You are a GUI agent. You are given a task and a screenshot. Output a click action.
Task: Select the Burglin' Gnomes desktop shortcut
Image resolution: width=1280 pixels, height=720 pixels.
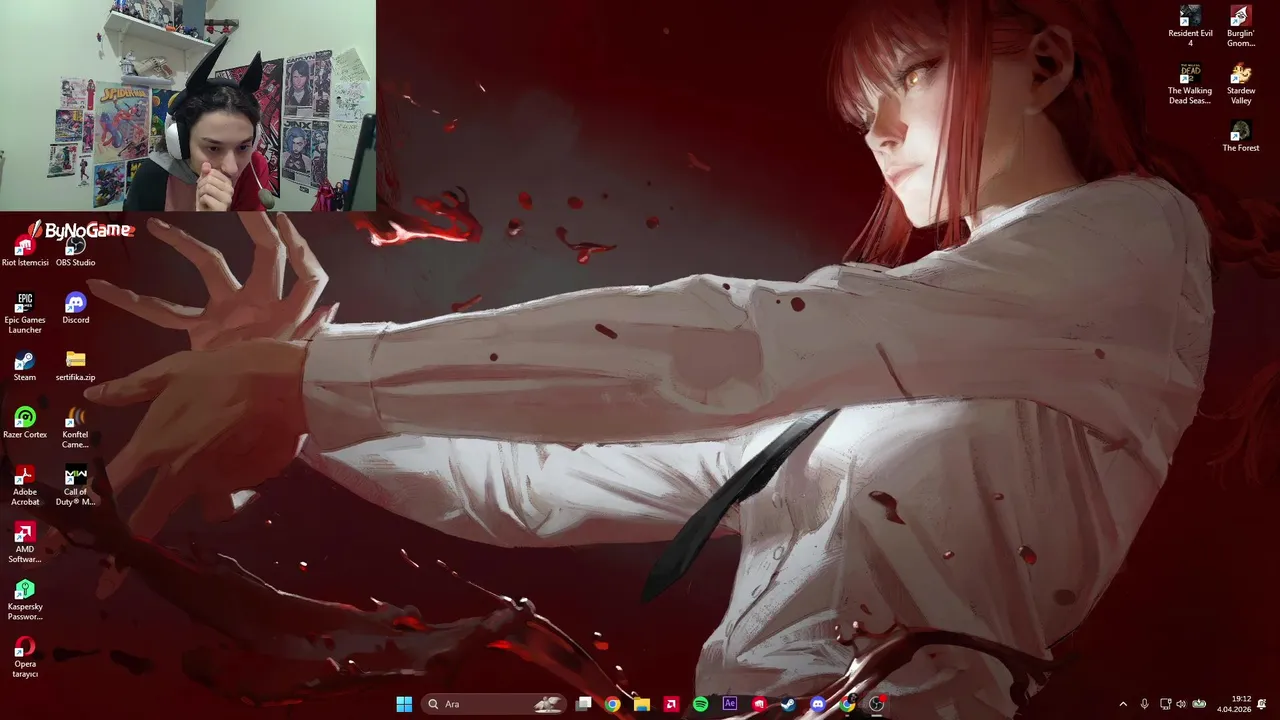point(1241,26)
